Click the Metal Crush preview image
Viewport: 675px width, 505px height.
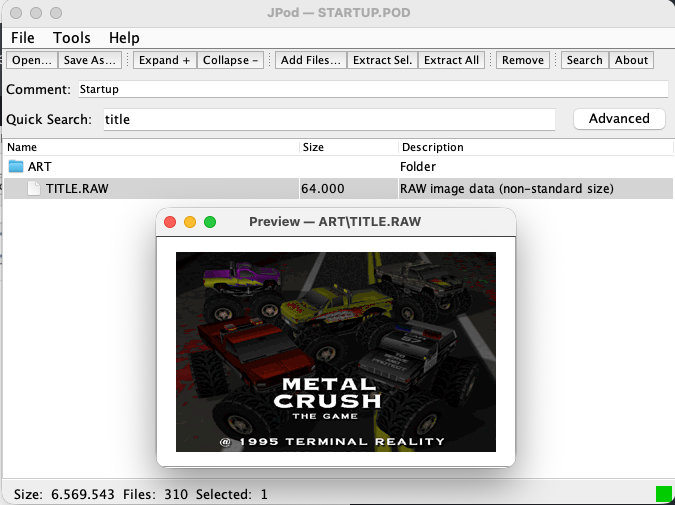tap(336, 352)
